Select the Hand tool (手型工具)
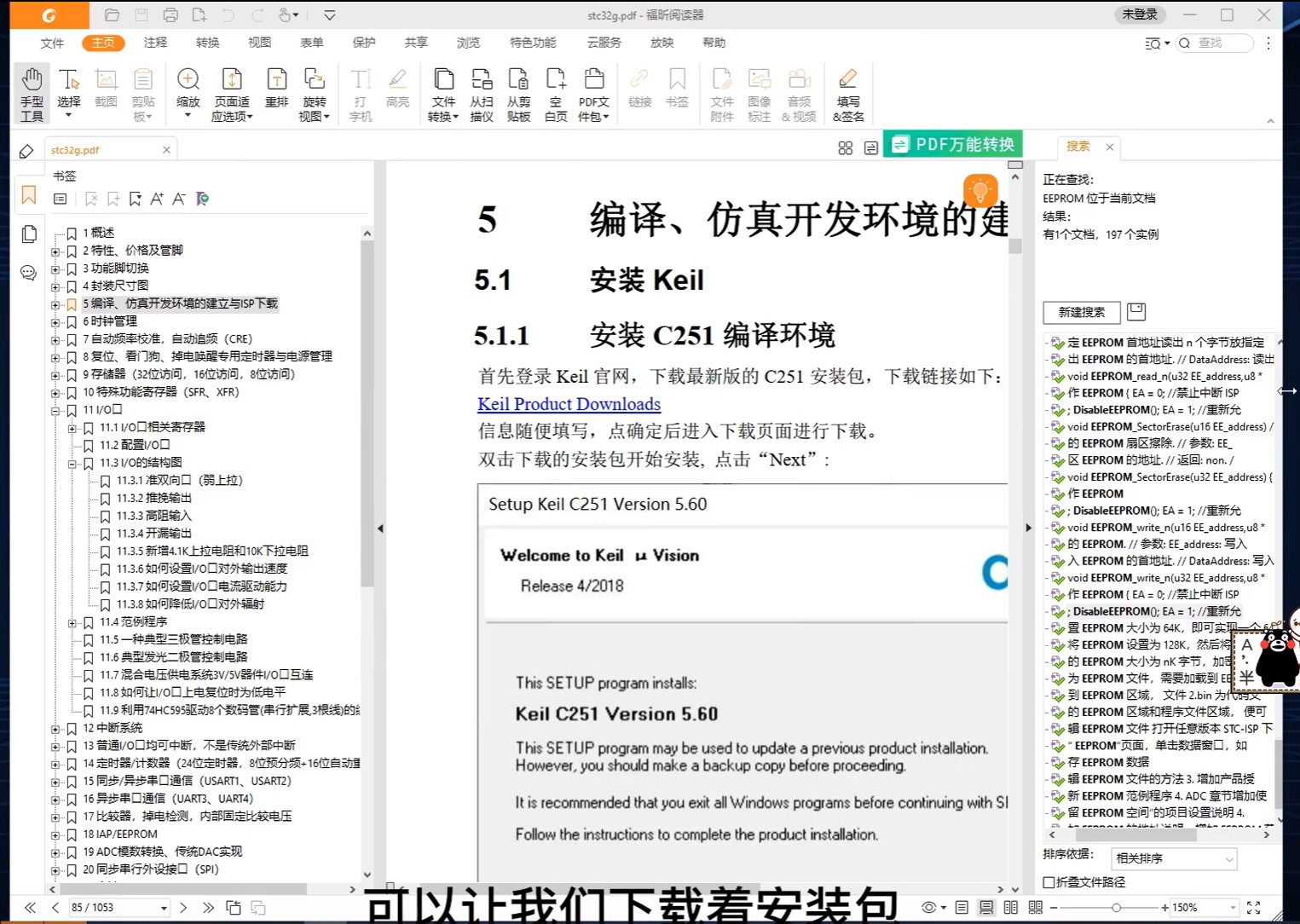This screenshot has height=924, width=1300. tap(32, 94)
